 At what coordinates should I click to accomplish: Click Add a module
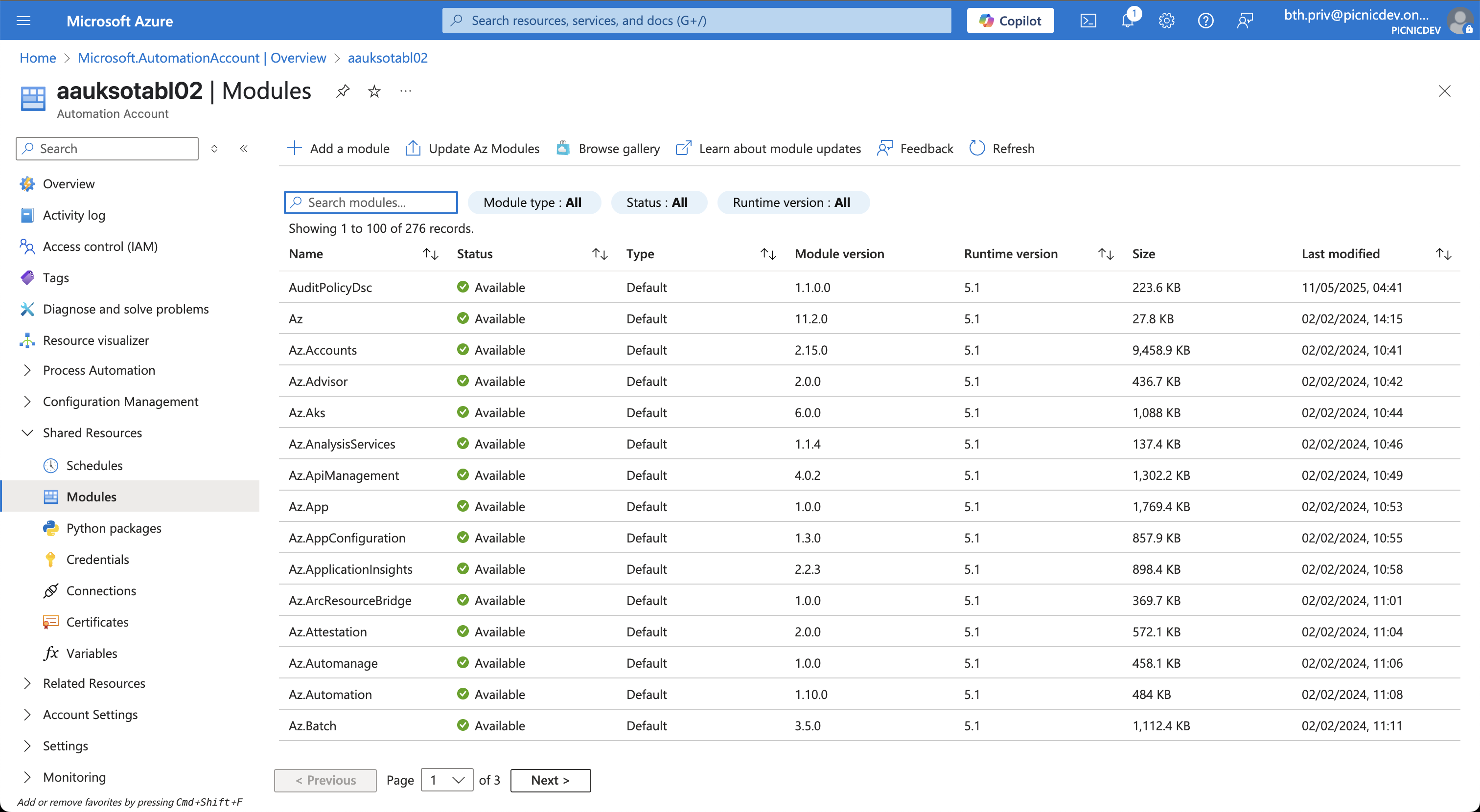coord(338,149)
